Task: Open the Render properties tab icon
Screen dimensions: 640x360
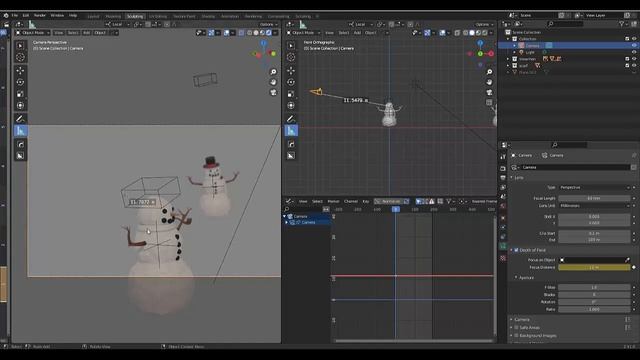Action: [x=503, y=168]
